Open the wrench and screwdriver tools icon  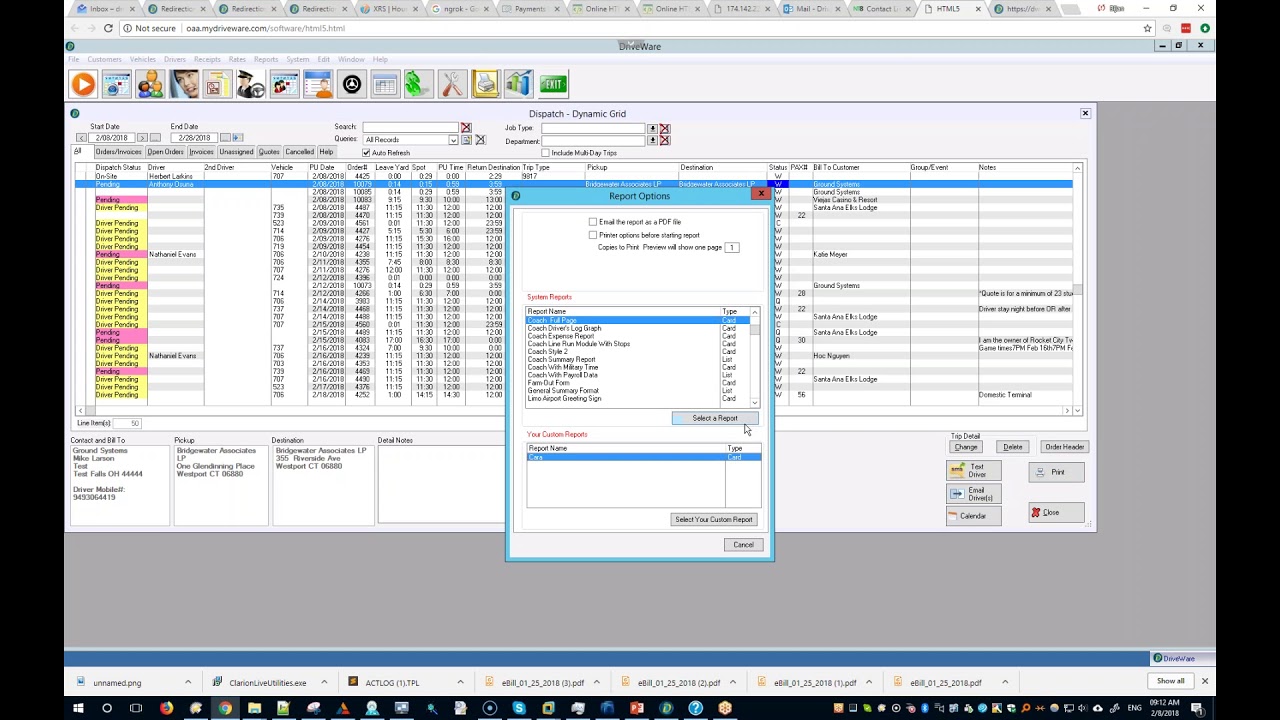tap(452, 85)
